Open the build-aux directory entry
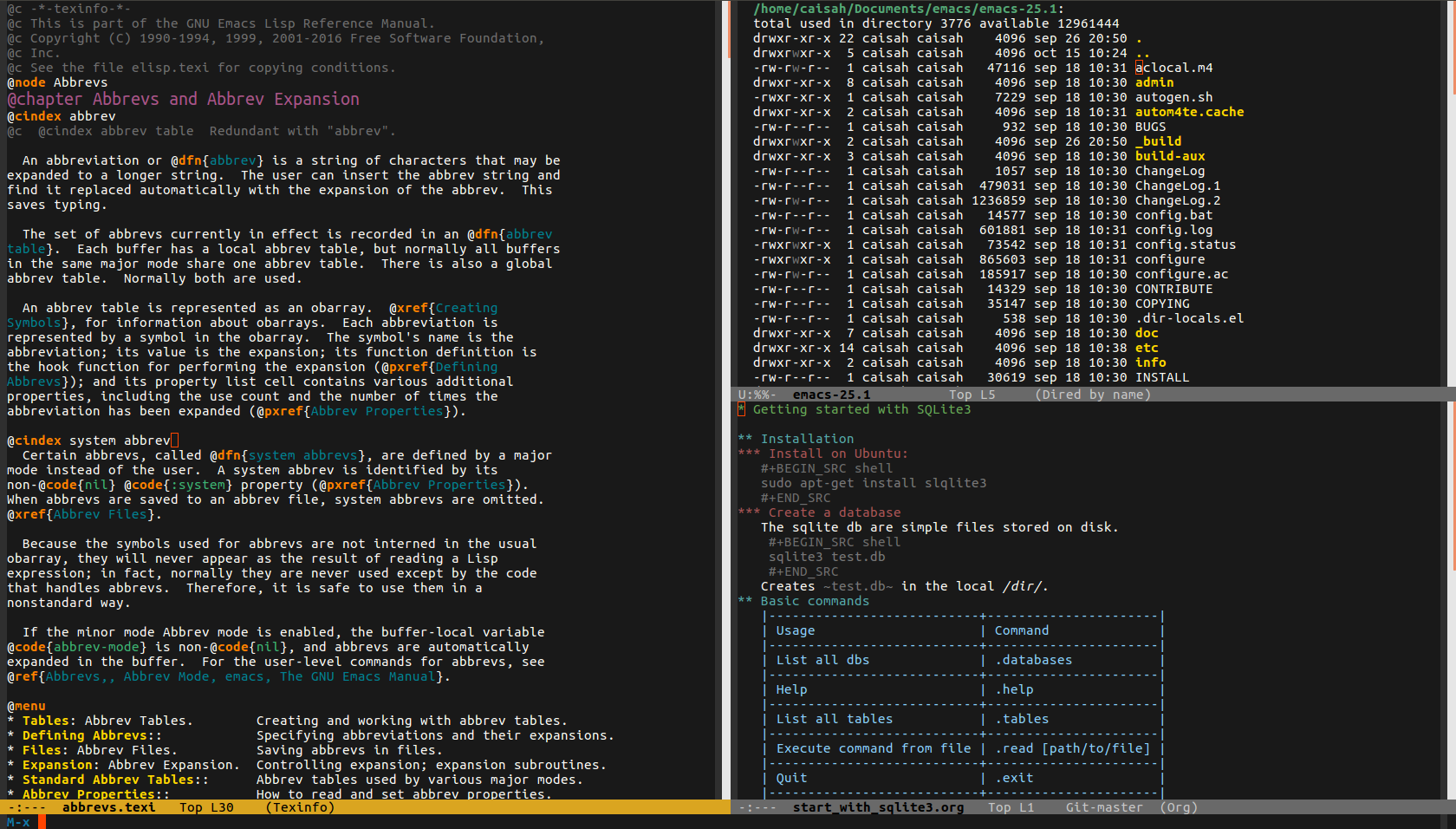 coord(1170,156)
